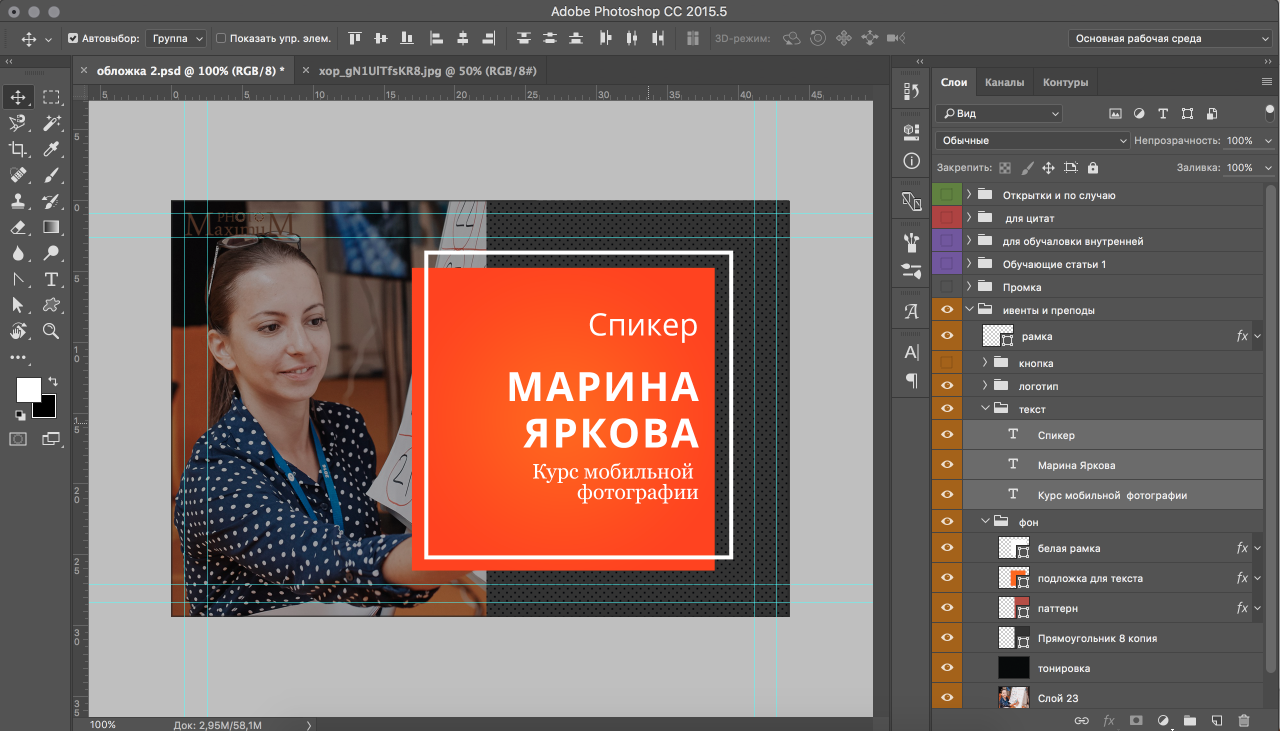Click the foreground color swatch
Image resolution: width=1280 pixels, height=731 pixels.
(29, 390)
